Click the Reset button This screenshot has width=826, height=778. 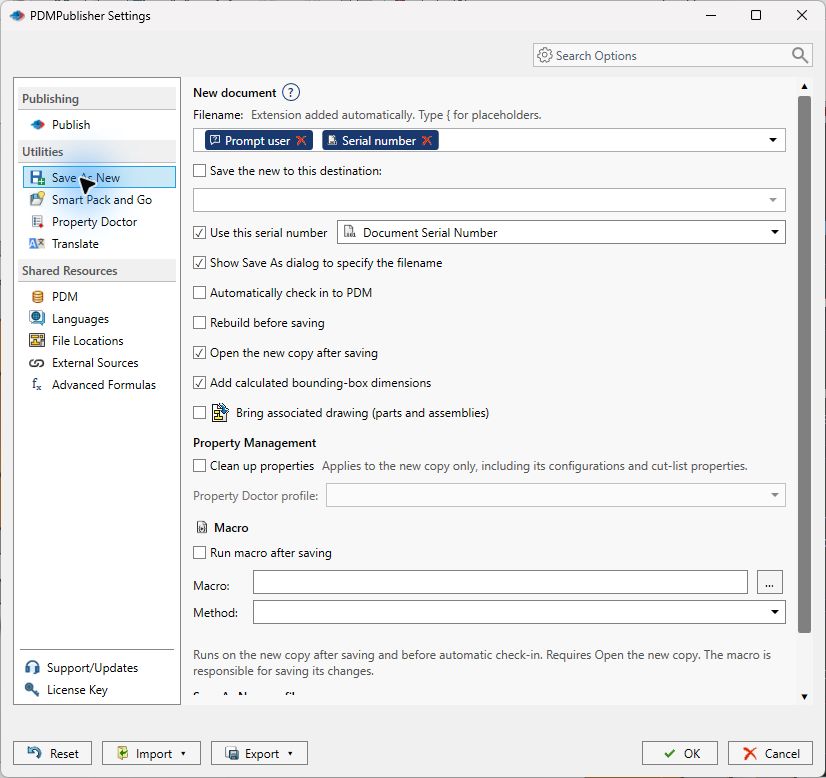tap(53, 753)
